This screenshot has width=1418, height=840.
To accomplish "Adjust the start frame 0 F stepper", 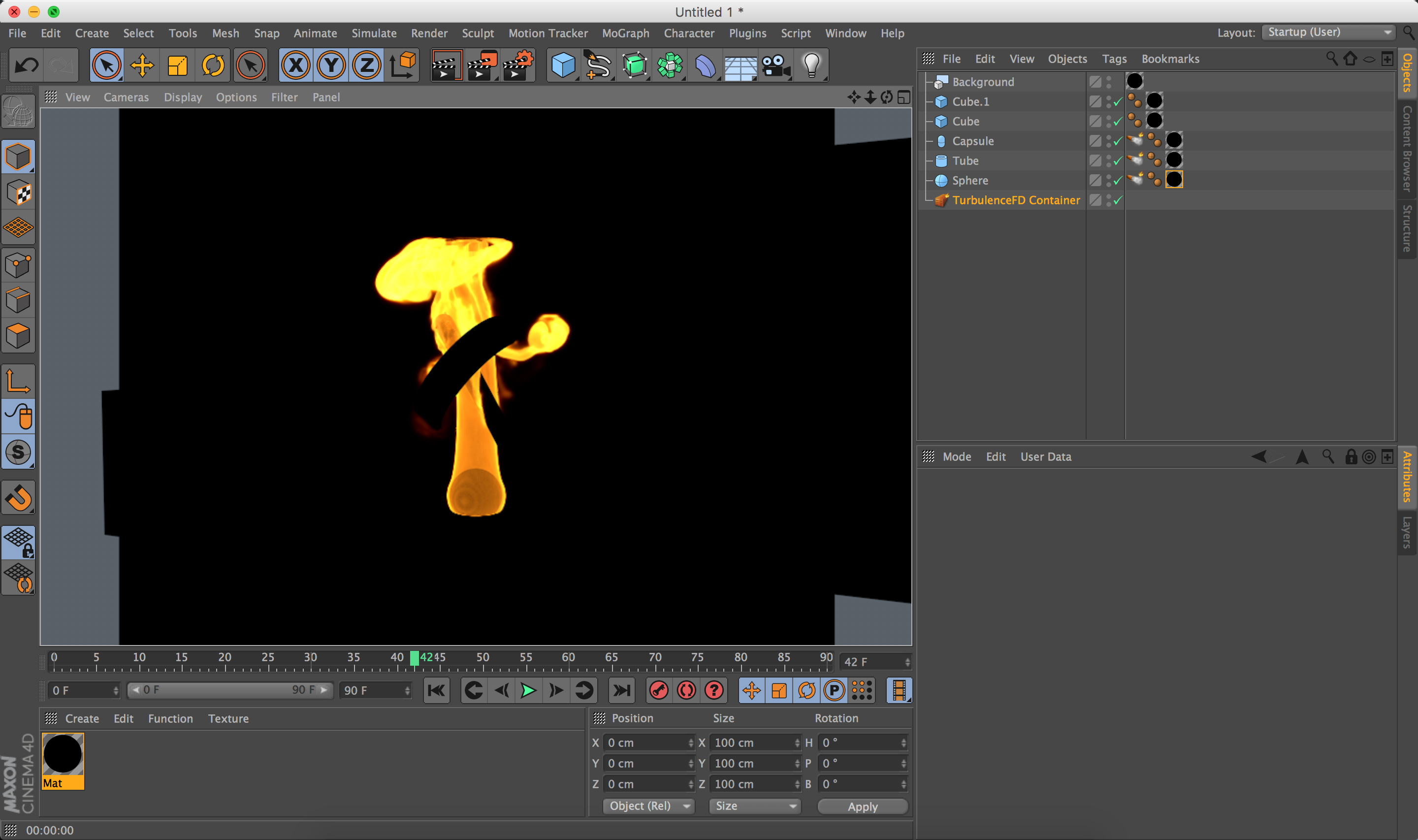I will click(x=115, y=691).
